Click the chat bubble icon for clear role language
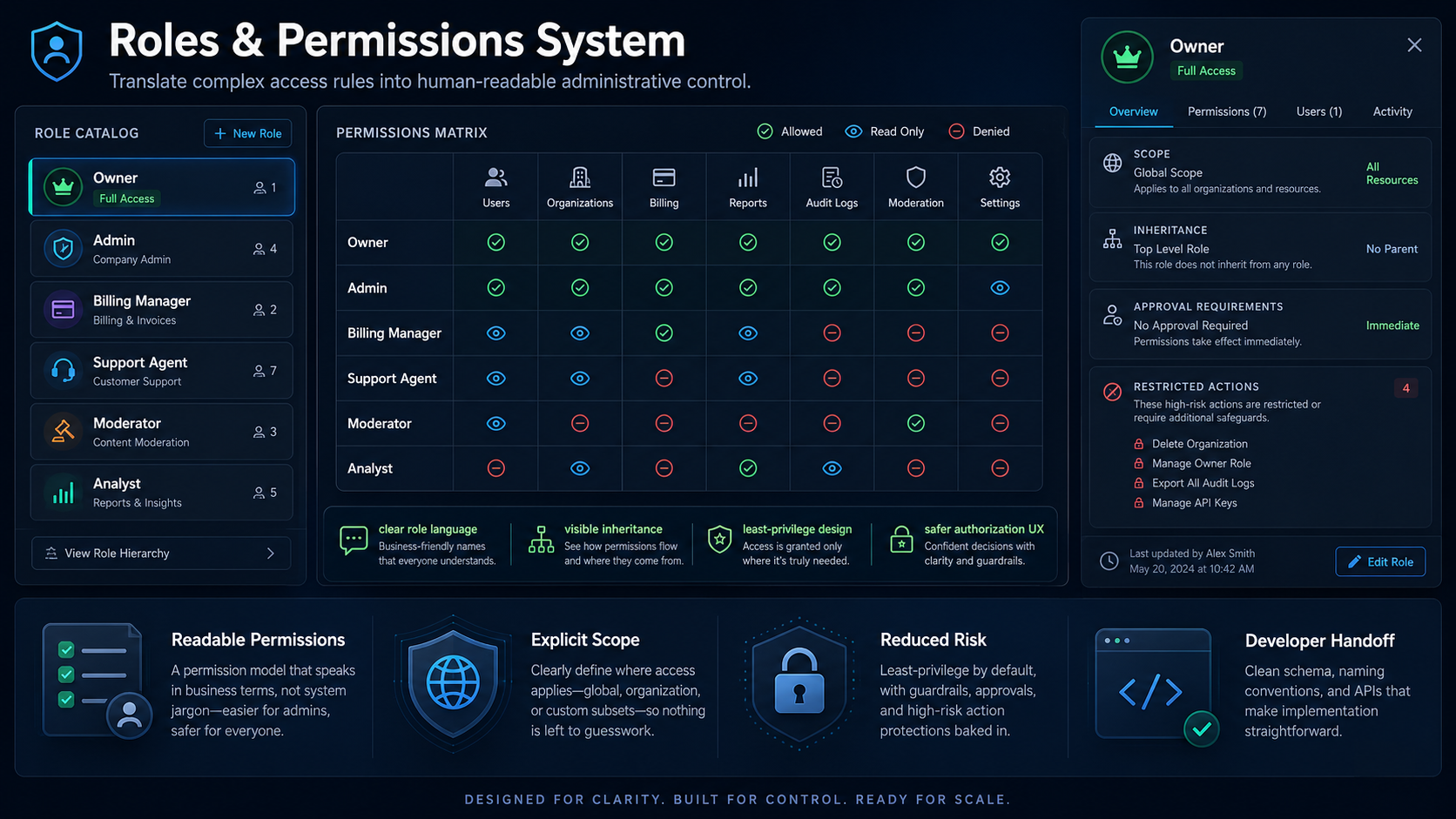The width and height of the screenshot is (1456, 819). (x=354, y=540)
